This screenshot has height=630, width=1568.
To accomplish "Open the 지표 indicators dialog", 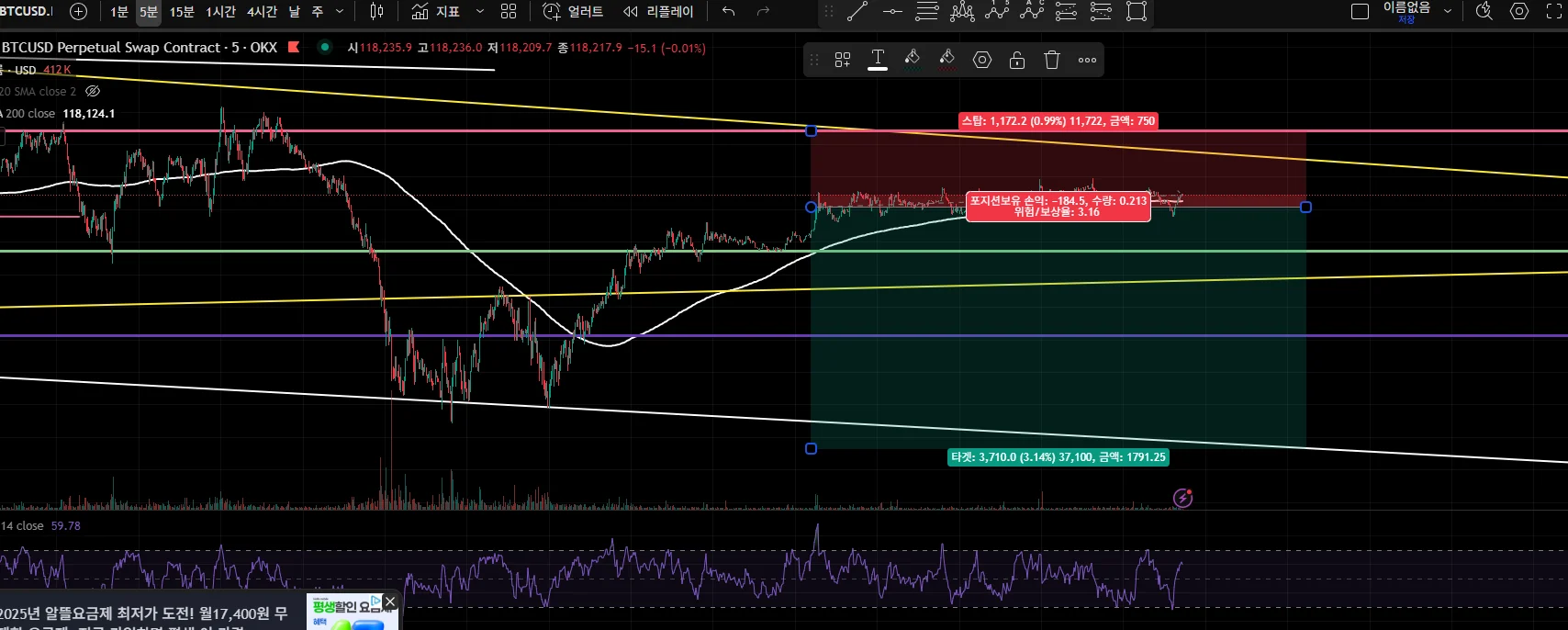I will click(436, 11).
